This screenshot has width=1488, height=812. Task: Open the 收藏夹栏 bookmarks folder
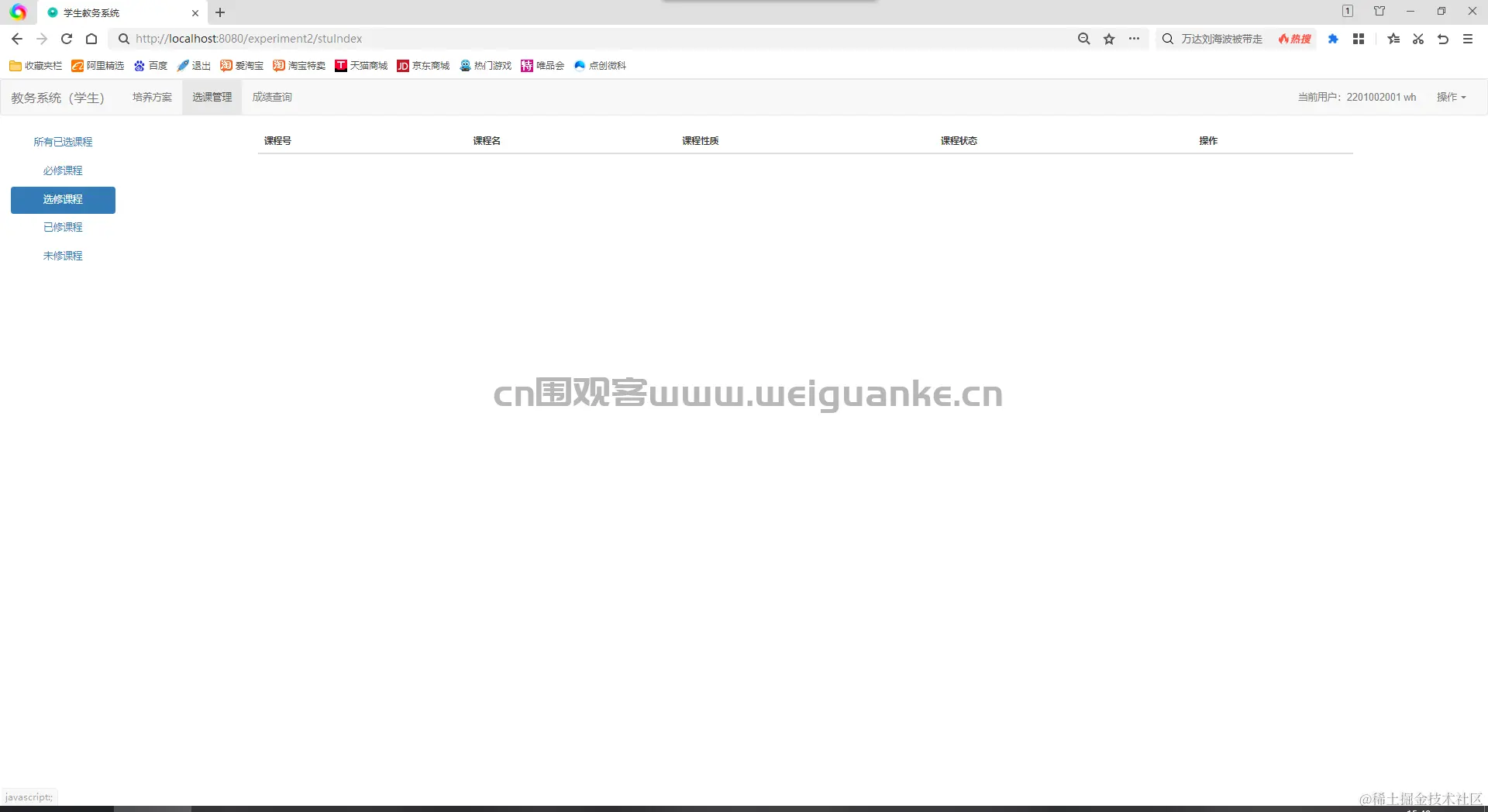point(36,66)
